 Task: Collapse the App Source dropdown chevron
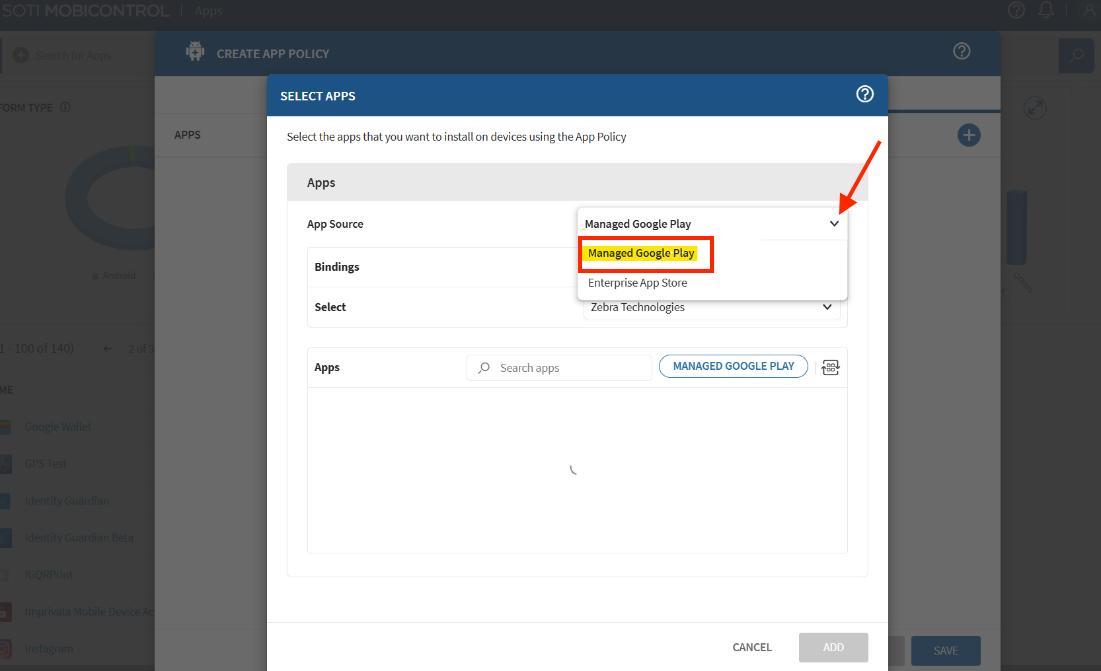coord(833,224)
